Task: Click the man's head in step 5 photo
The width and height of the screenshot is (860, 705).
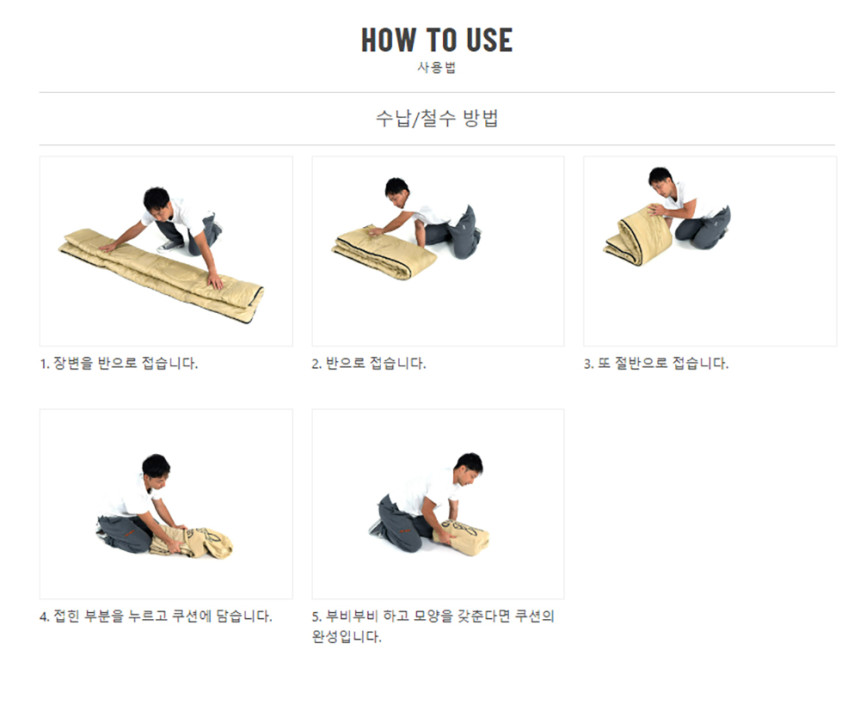Action: 469,468
